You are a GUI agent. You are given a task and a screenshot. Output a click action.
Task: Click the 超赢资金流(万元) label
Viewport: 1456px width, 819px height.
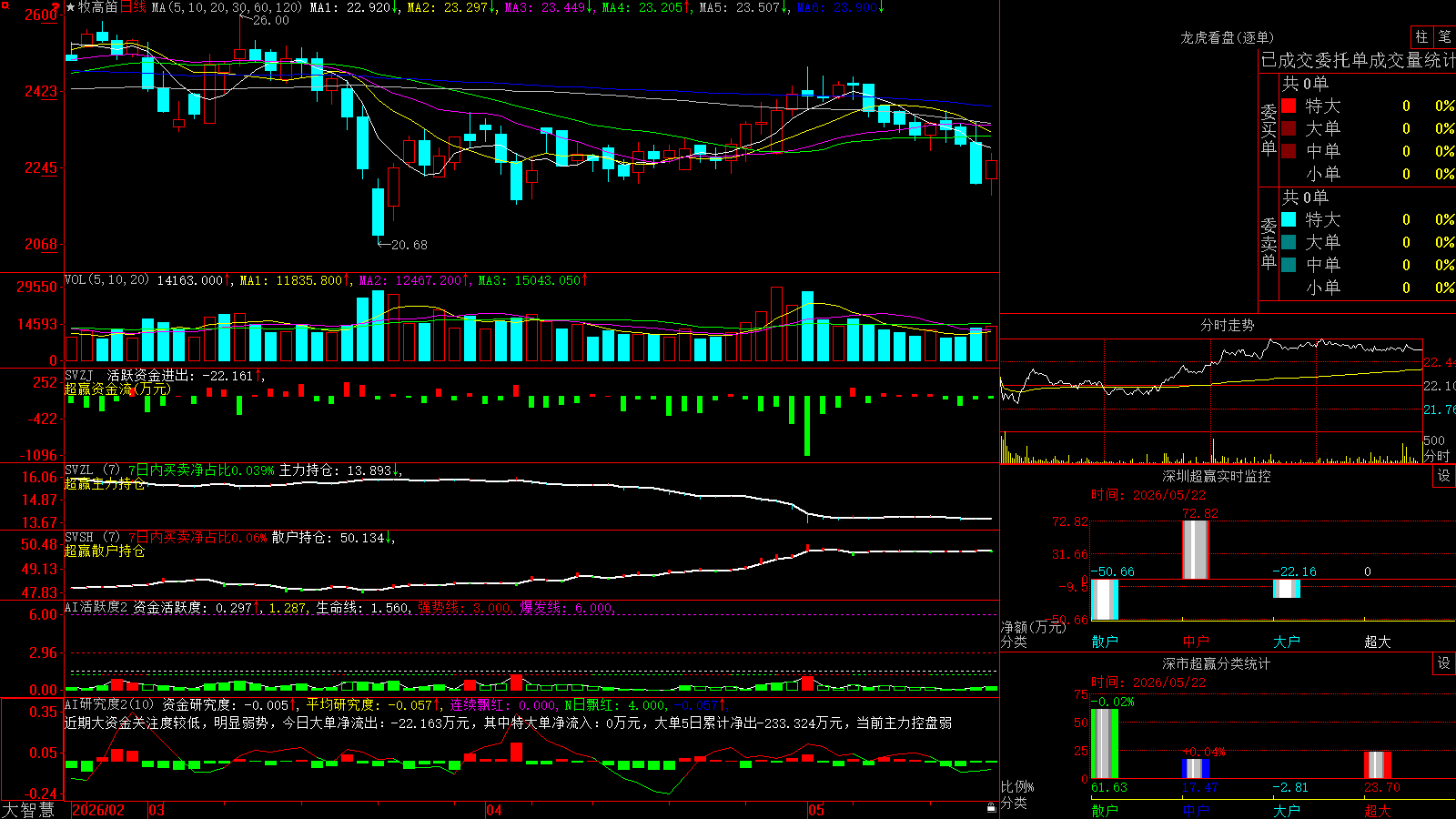[x=117, y=389]
